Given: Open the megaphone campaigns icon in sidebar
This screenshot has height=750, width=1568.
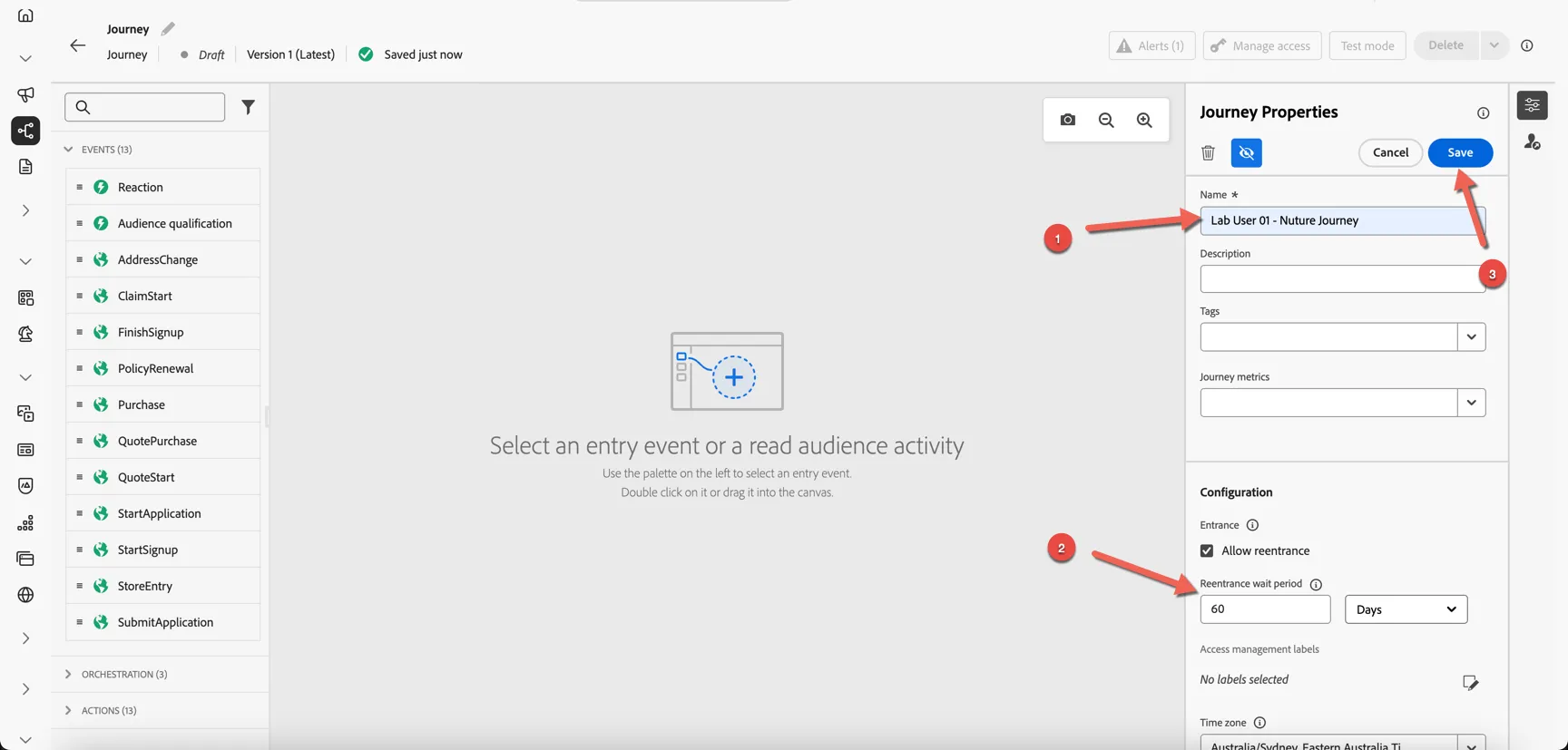Looking at the screenshot, I should pyautogui.click(x=25, y=94).
